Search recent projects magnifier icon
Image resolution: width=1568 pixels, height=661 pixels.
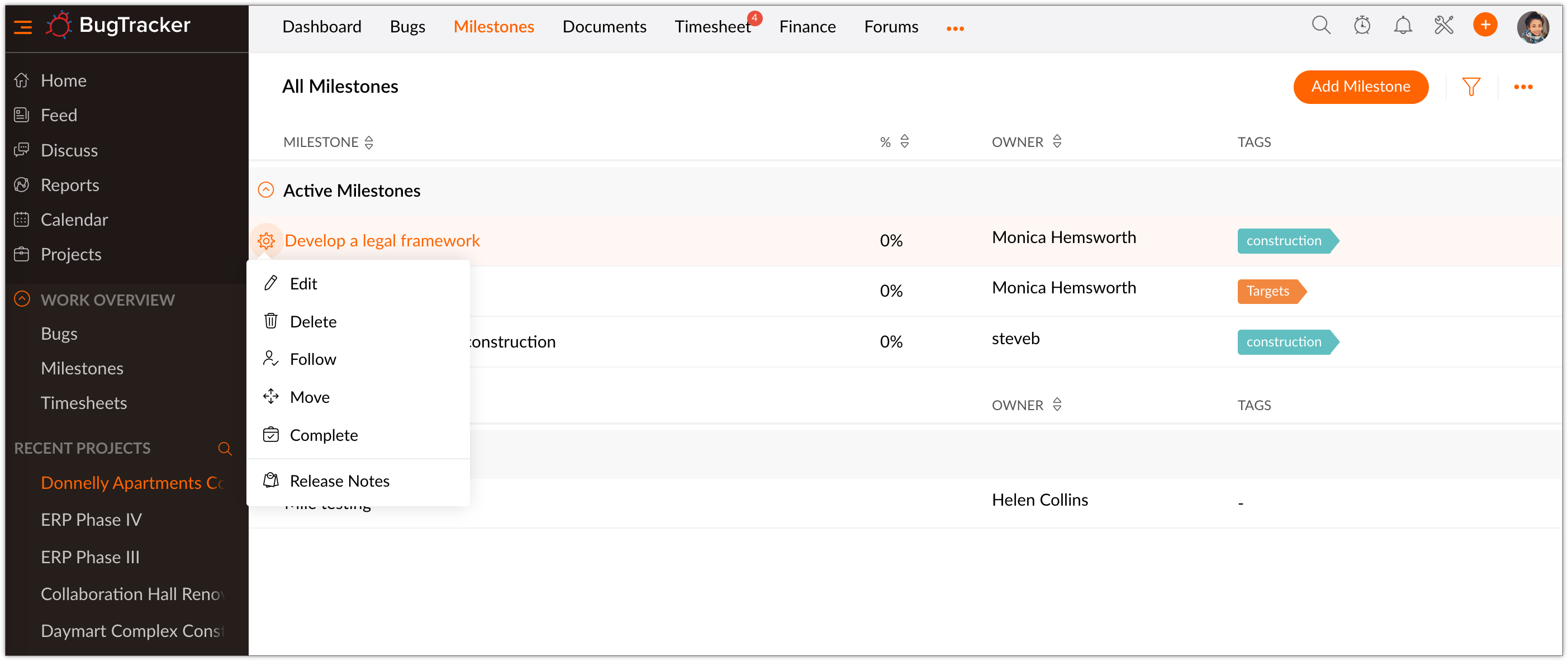click(x=225, y=449)
